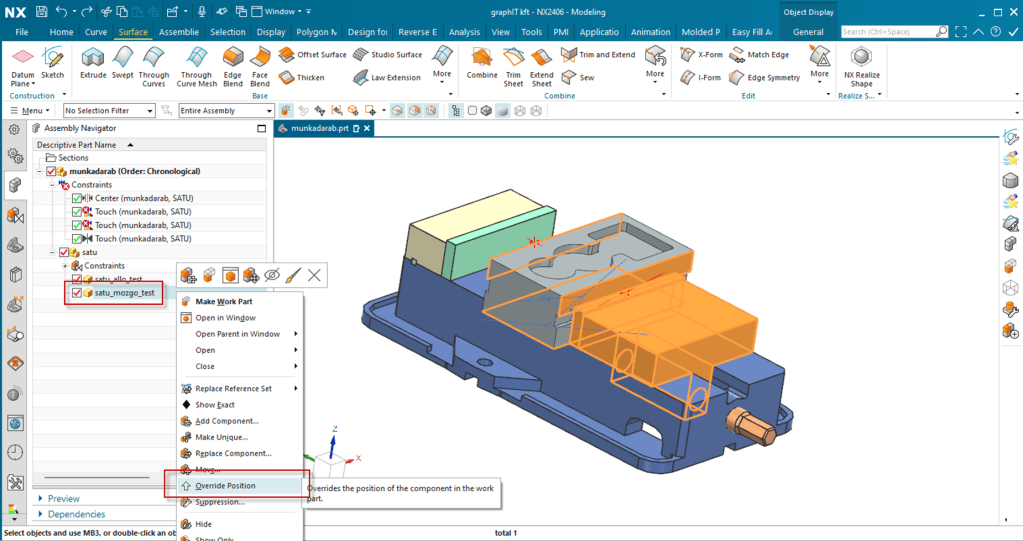Uncheck the Center constraint checkbox

click(77, 198)
